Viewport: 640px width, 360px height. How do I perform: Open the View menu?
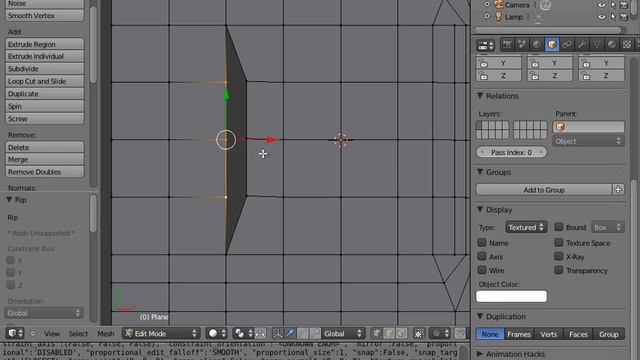click(x=52, y=333)
